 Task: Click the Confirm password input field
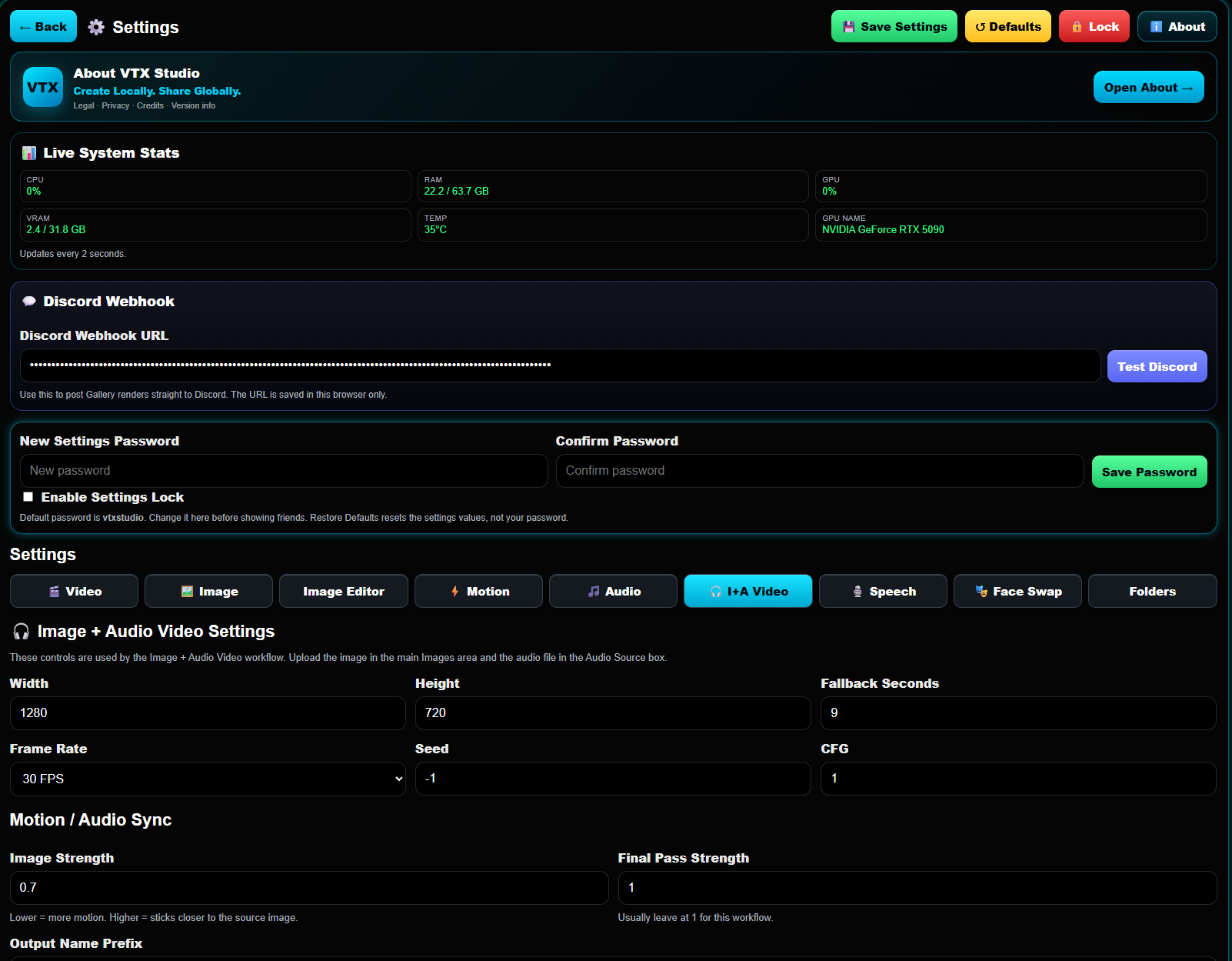[x=820, y=471]
